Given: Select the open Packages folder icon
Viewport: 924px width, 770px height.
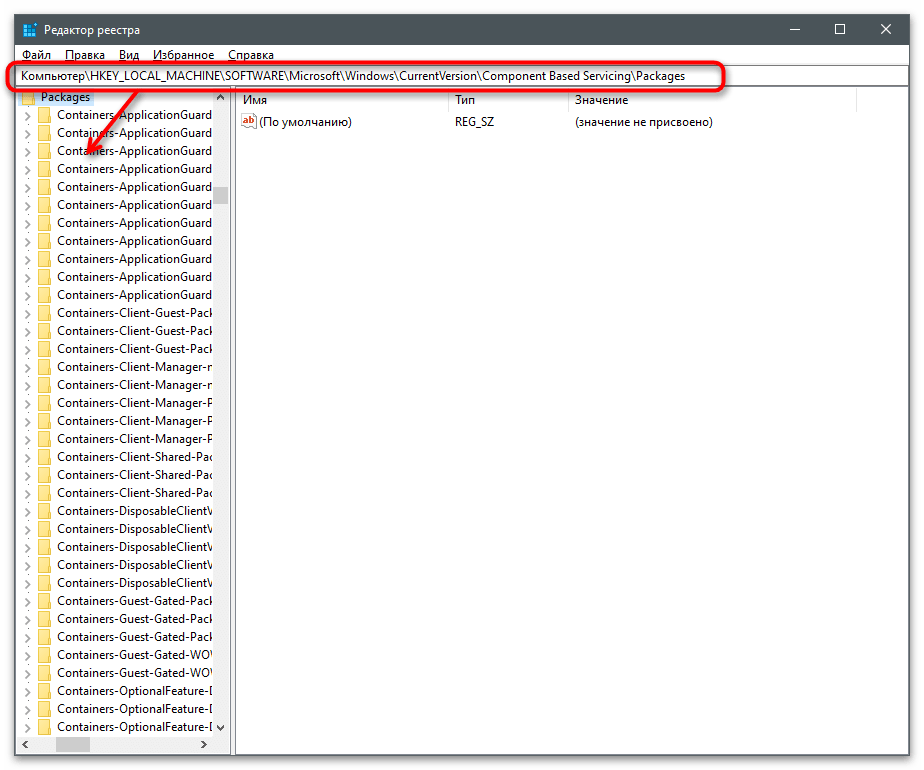Looking at the screenshot, I should [x=28, y=97].
